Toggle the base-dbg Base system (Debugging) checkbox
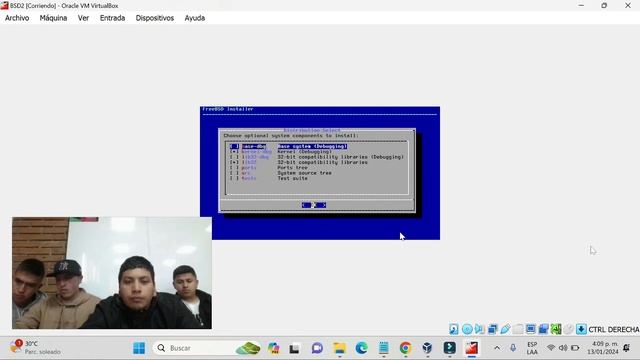 pyautogui.click(x=234, y=146)
